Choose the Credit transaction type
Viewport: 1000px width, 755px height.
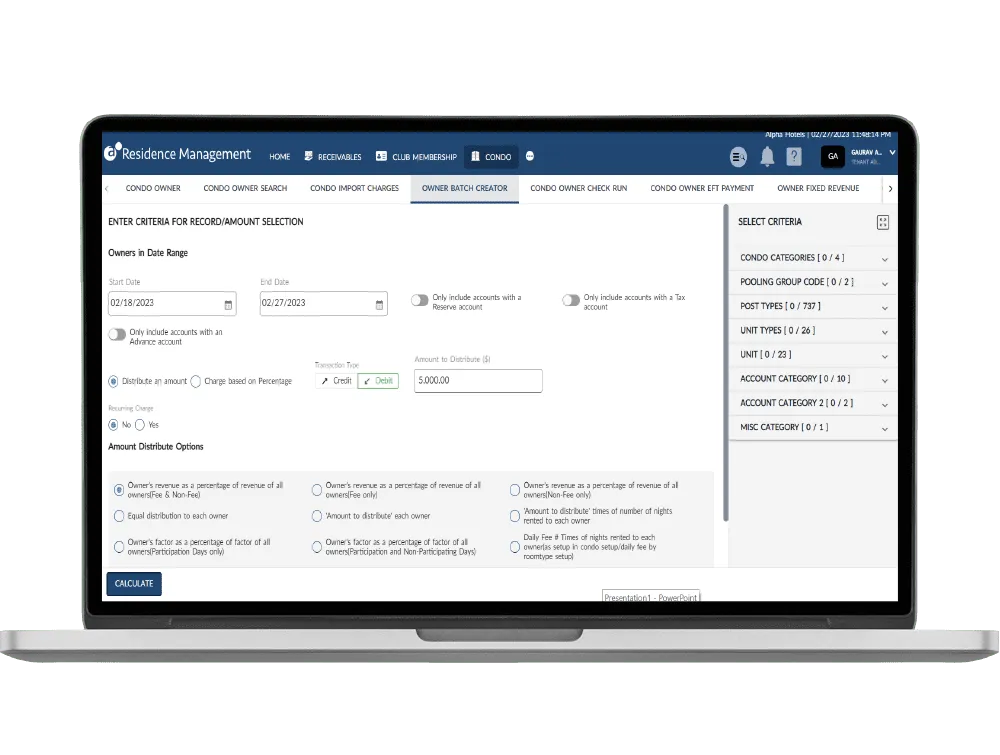coord(335,381)
